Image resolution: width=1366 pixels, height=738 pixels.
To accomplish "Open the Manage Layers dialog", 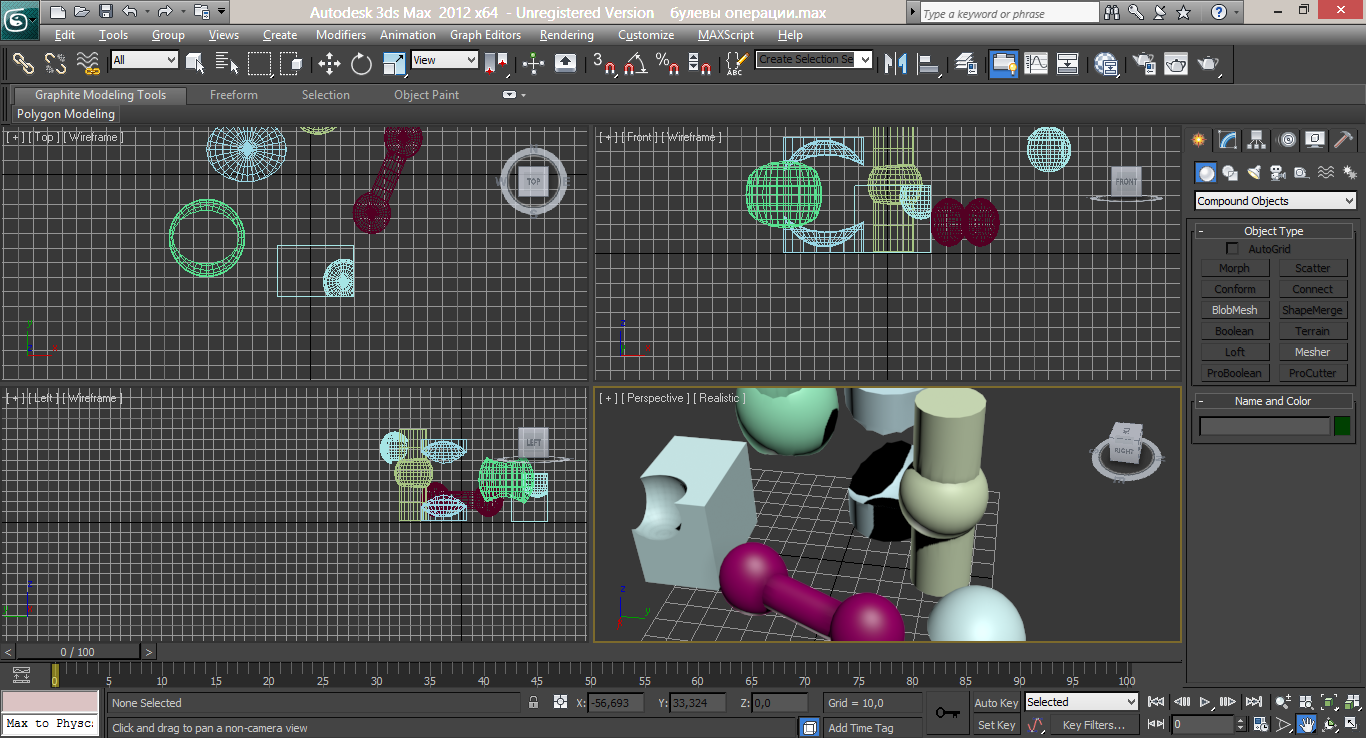I will tap(966, 64).
